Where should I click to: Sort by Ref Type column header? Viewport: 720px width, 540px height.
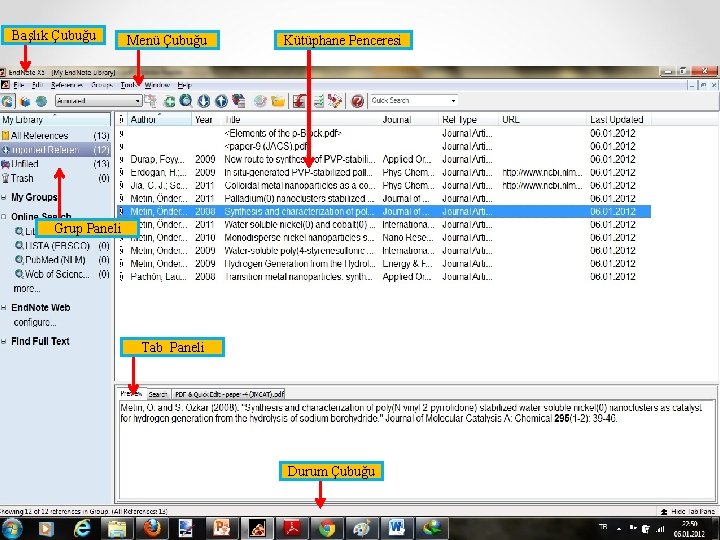point(468,119)
